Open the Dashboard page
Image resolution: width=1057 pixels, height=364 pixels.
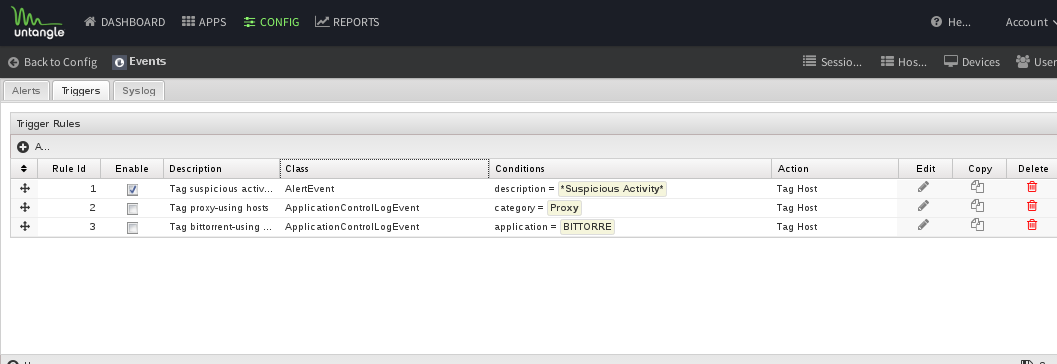tap(125, 22)
